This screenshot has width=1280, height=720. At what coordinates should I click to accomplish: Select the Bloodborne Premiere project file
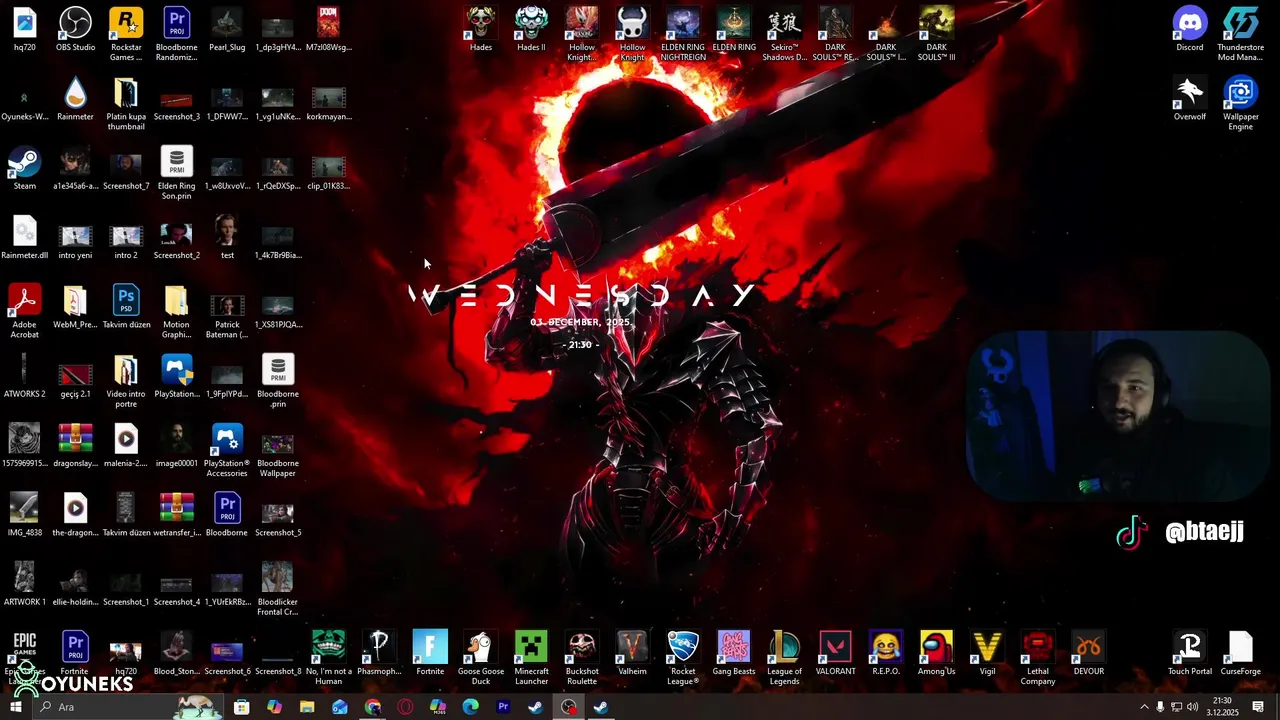(227, 515)
